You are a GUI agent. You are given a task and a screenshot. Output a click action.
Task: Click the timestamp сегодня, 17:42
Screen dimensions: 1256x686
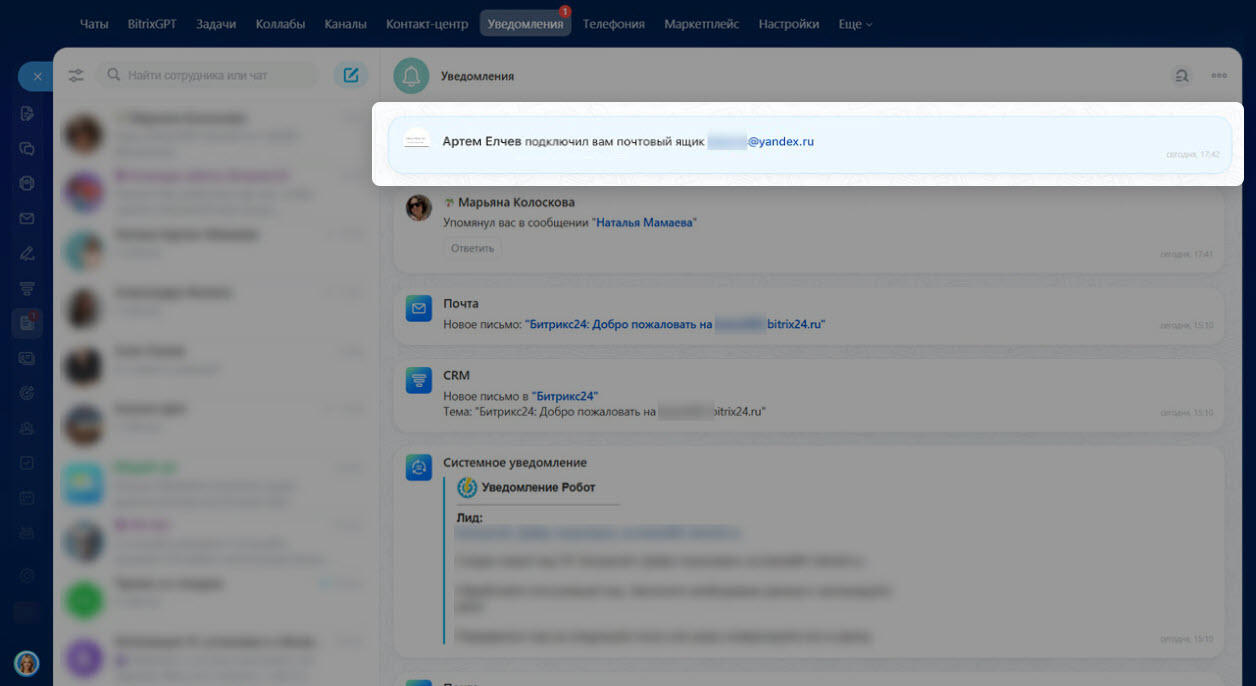[1193, 155]
